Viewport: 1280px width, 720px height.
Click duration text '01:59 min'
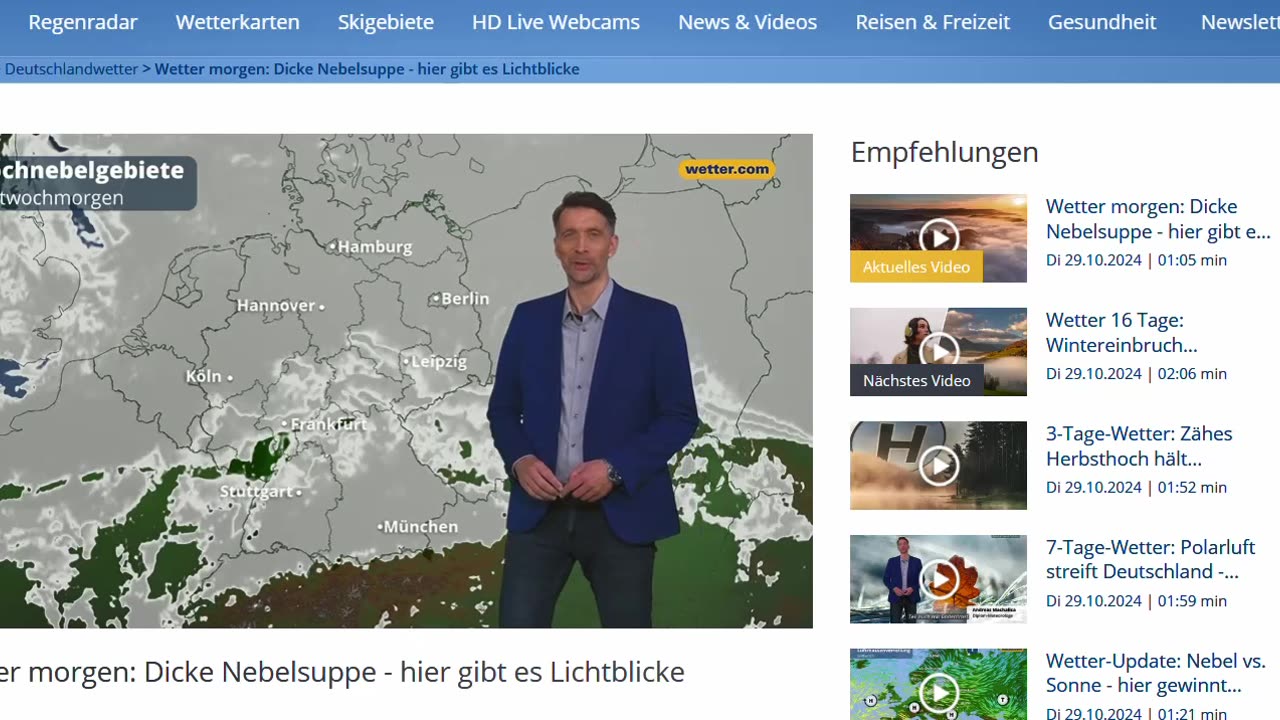click(x=1192, y=601)
